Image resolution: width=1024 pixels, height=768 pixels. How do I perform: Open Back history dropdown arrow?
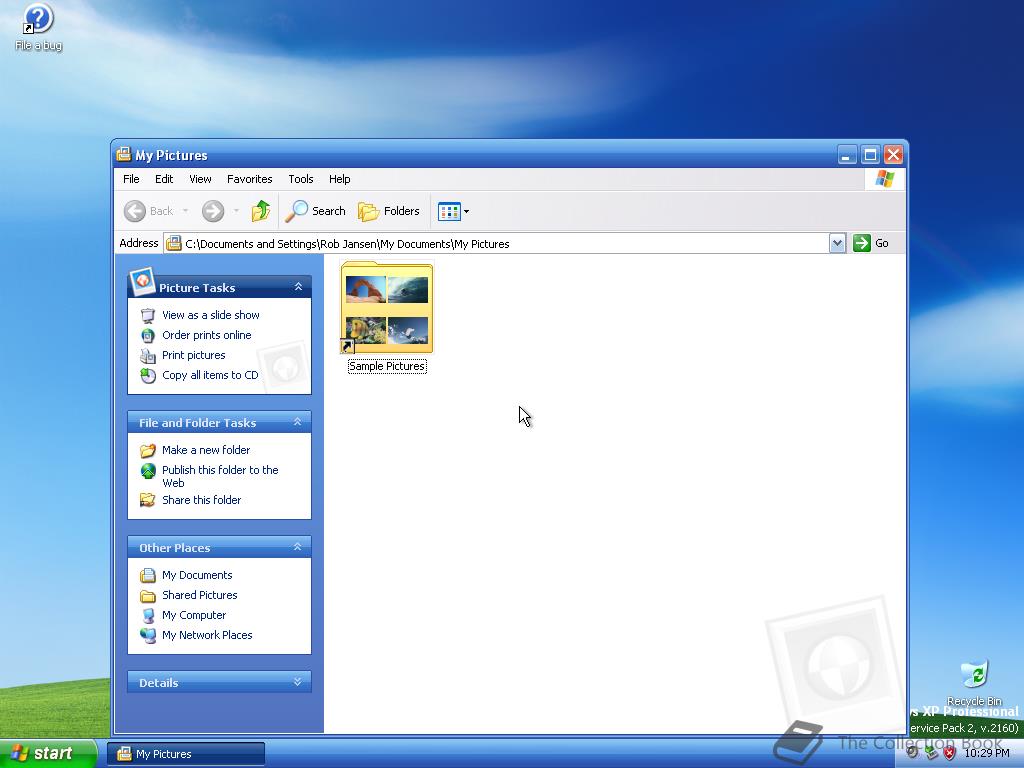coord(185,211)
